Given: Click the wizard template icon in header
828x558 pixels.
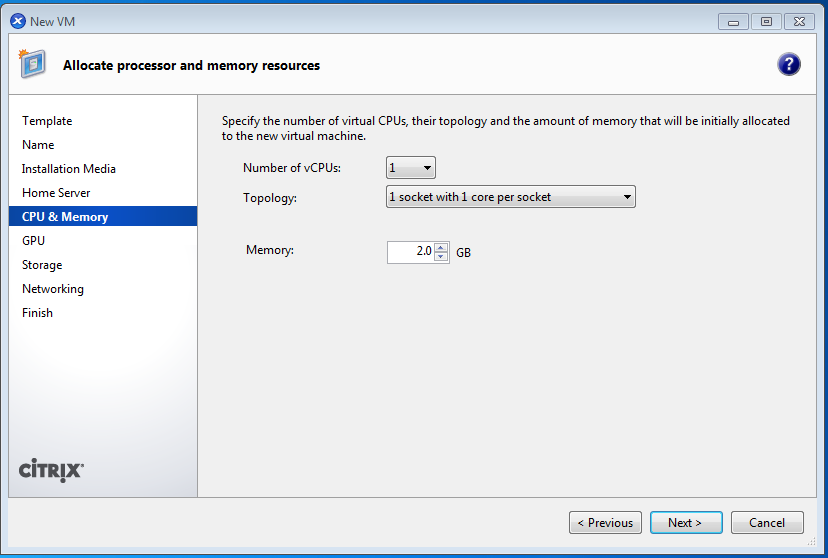Looking at the screenshot, I should coord(32,64).
